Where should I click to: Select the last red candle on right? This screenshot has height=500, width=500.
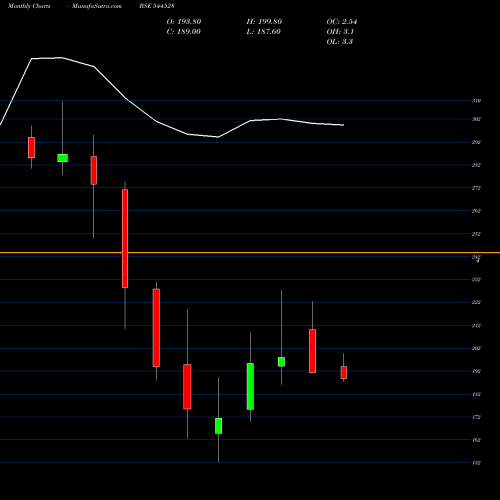344,373
